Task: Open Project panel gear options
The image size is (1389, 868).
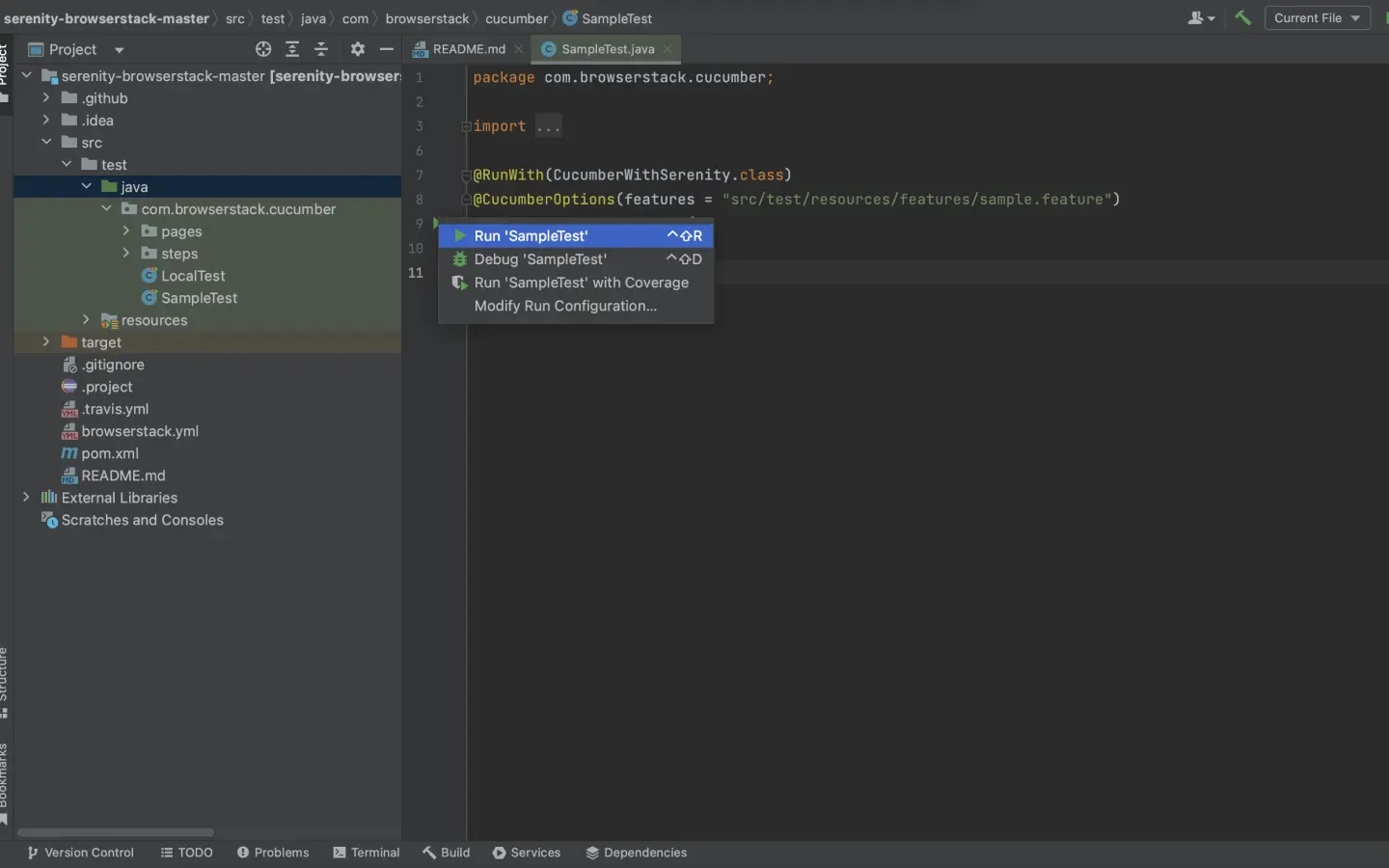Action: pyautogui.click(x=358, y=49)
